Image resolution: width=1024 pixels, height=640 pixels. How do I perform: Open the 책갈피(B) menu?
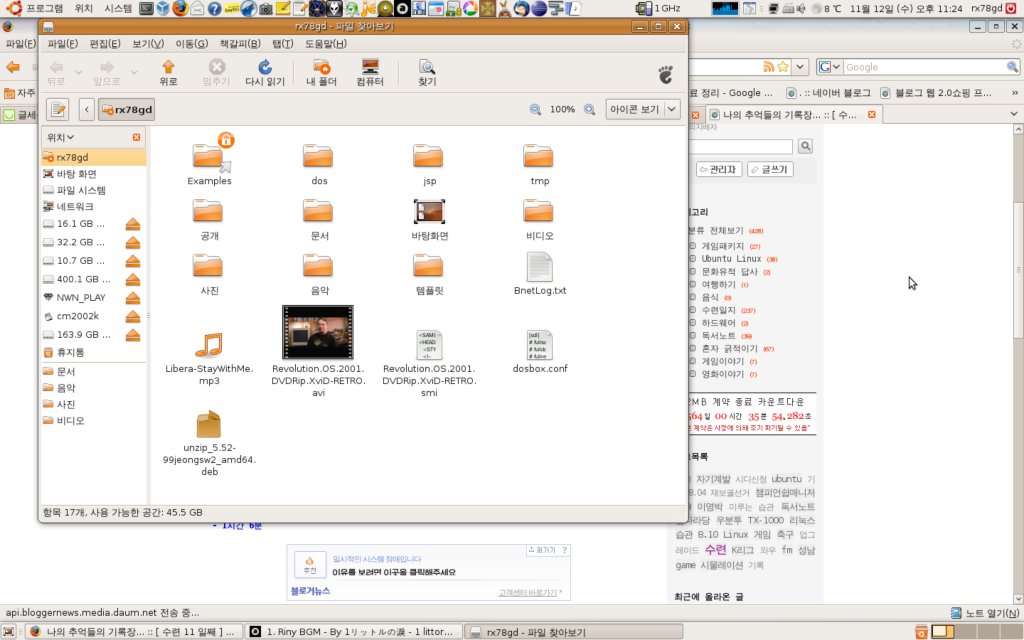[240, 43]
